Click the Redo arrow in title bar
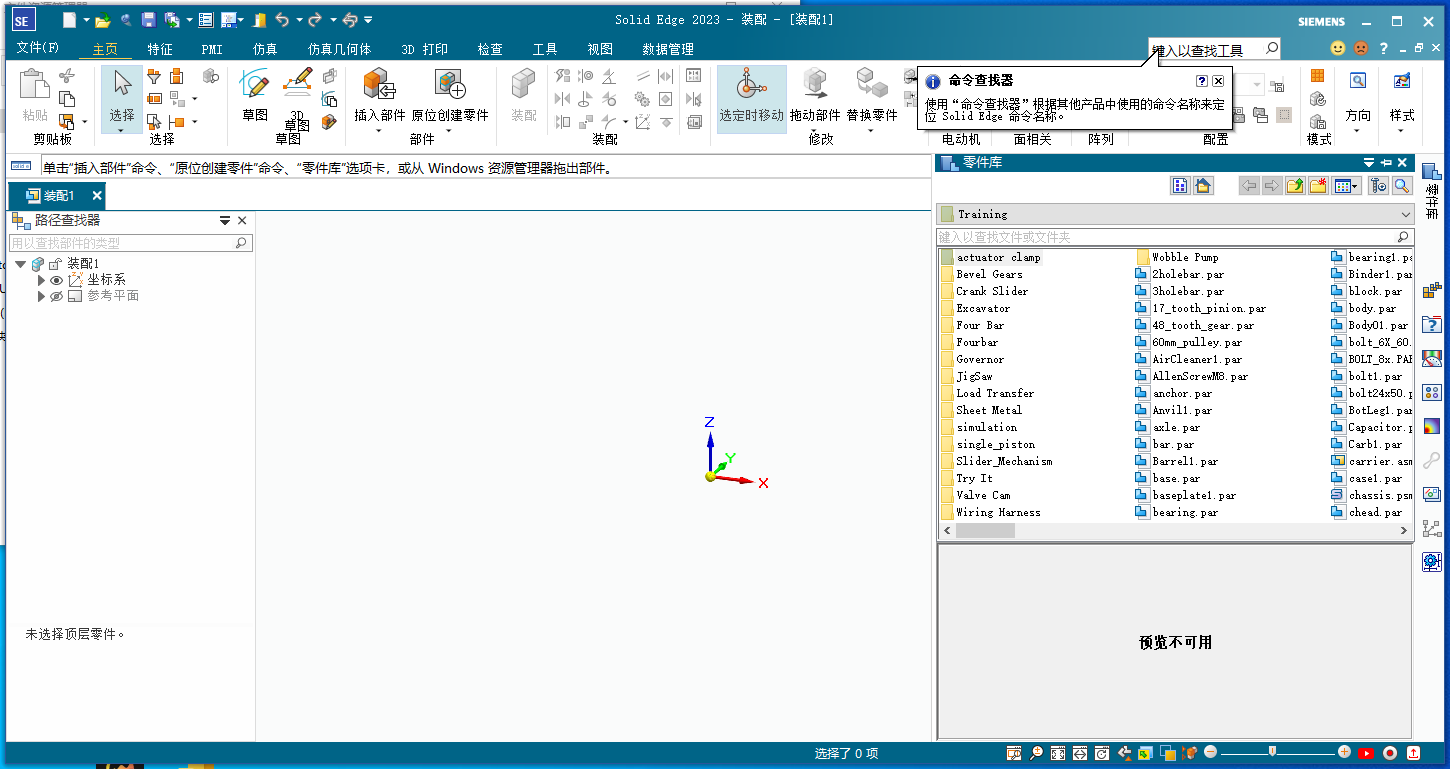Image resolution: width=1450 pixels, height=769 pixels. [x=315, y=20]
